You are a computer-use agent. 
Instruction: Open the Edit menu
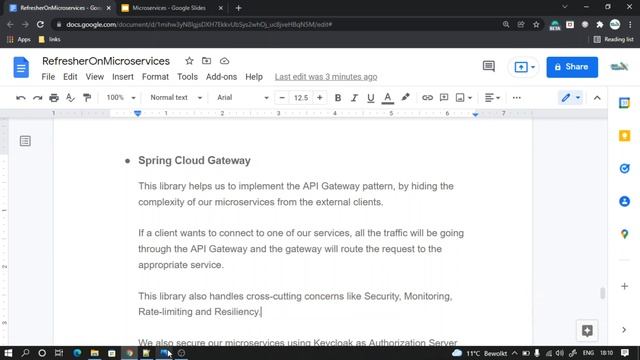tap(70, 77)
